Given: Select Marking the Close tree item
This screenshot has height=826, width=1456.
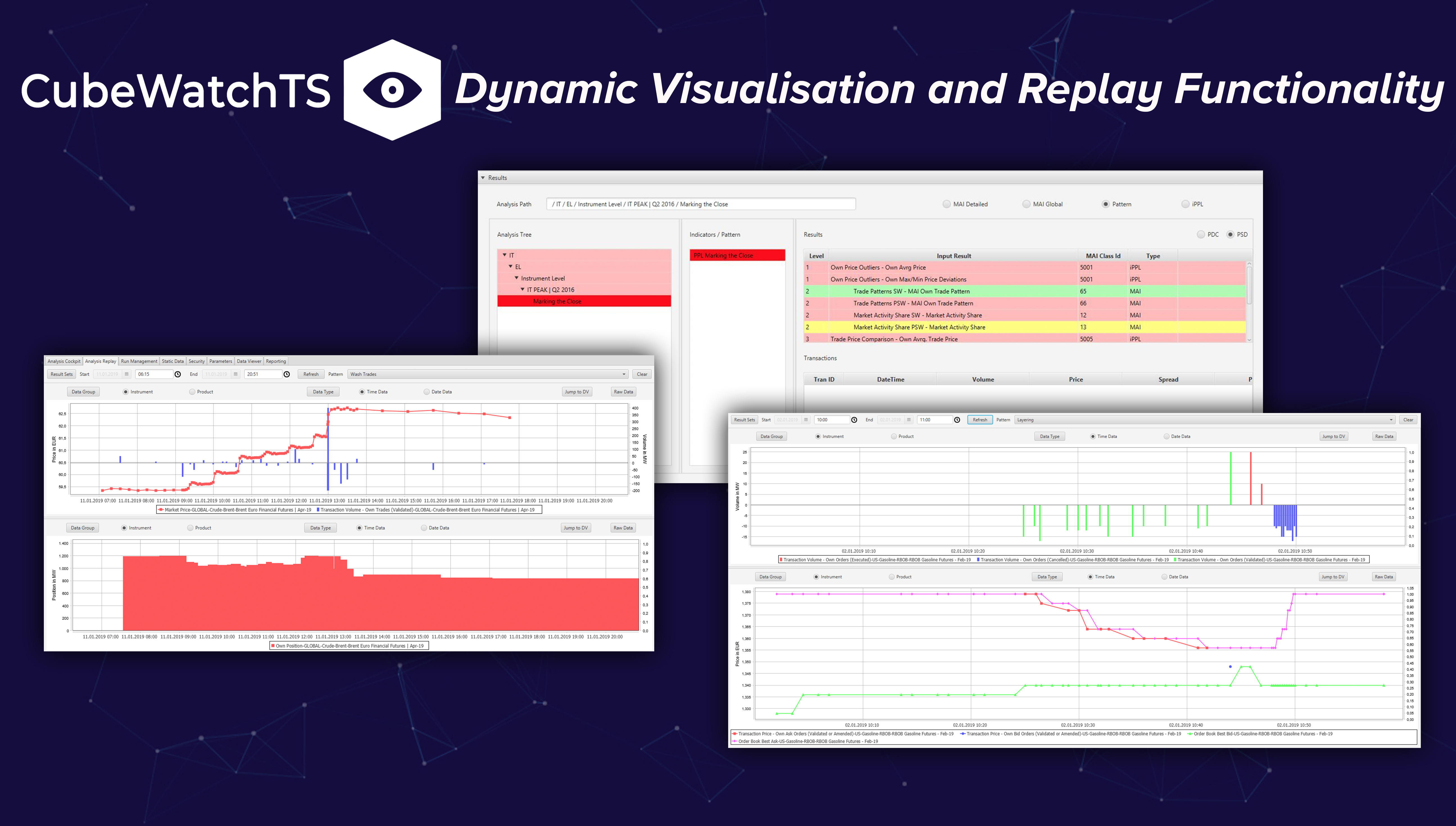Looking at the screenshot, I should coord(584,301).
